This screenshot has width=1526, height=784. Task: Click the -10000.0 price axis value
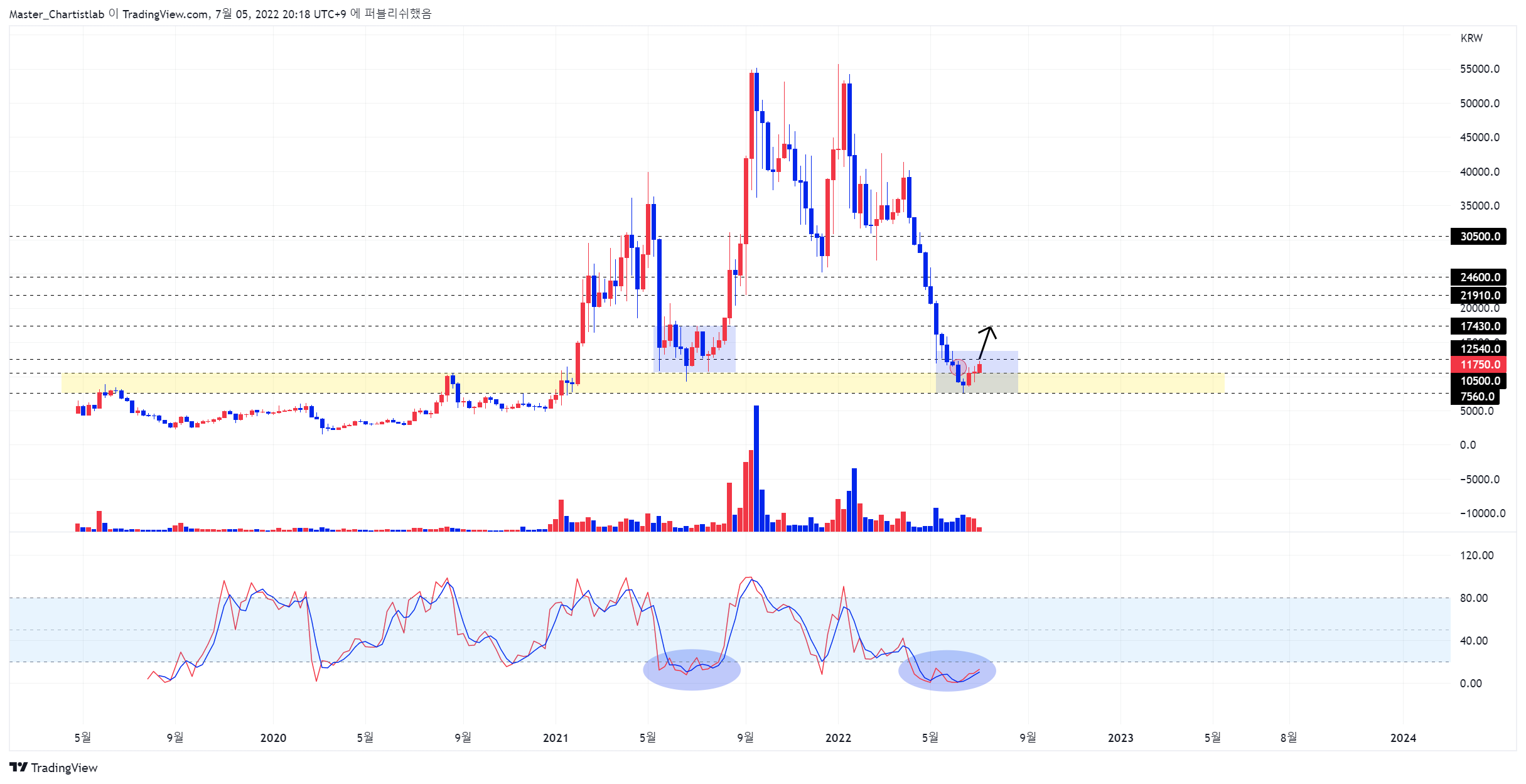point(1482,513)
